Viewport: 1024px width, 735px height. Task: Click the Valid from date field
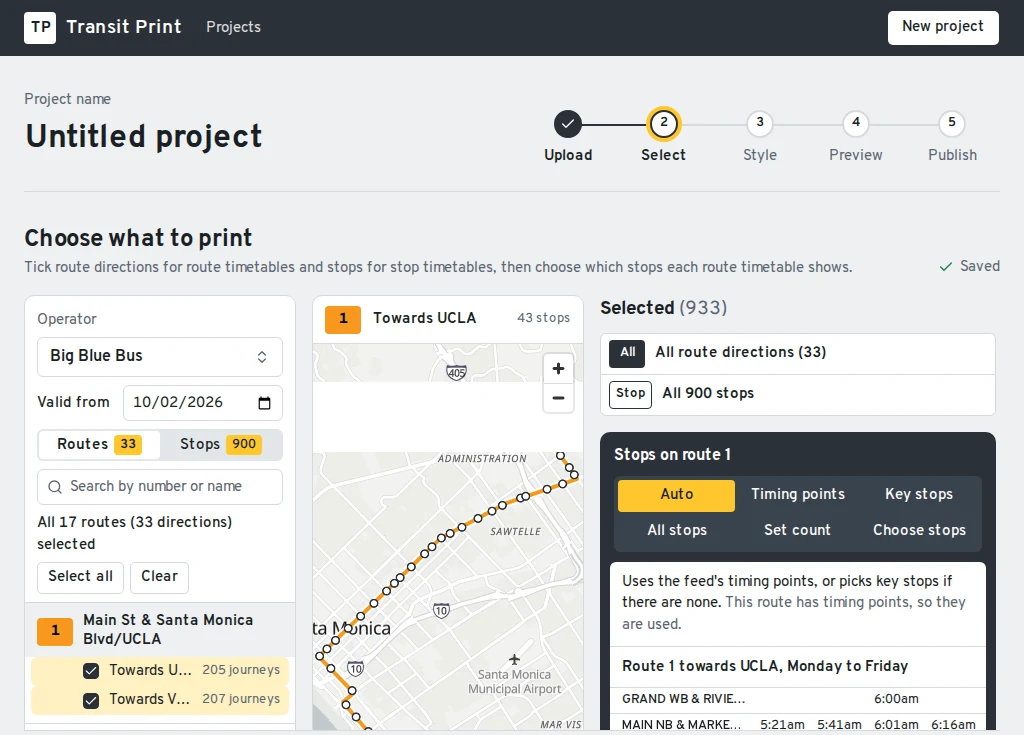click(202, 403)
